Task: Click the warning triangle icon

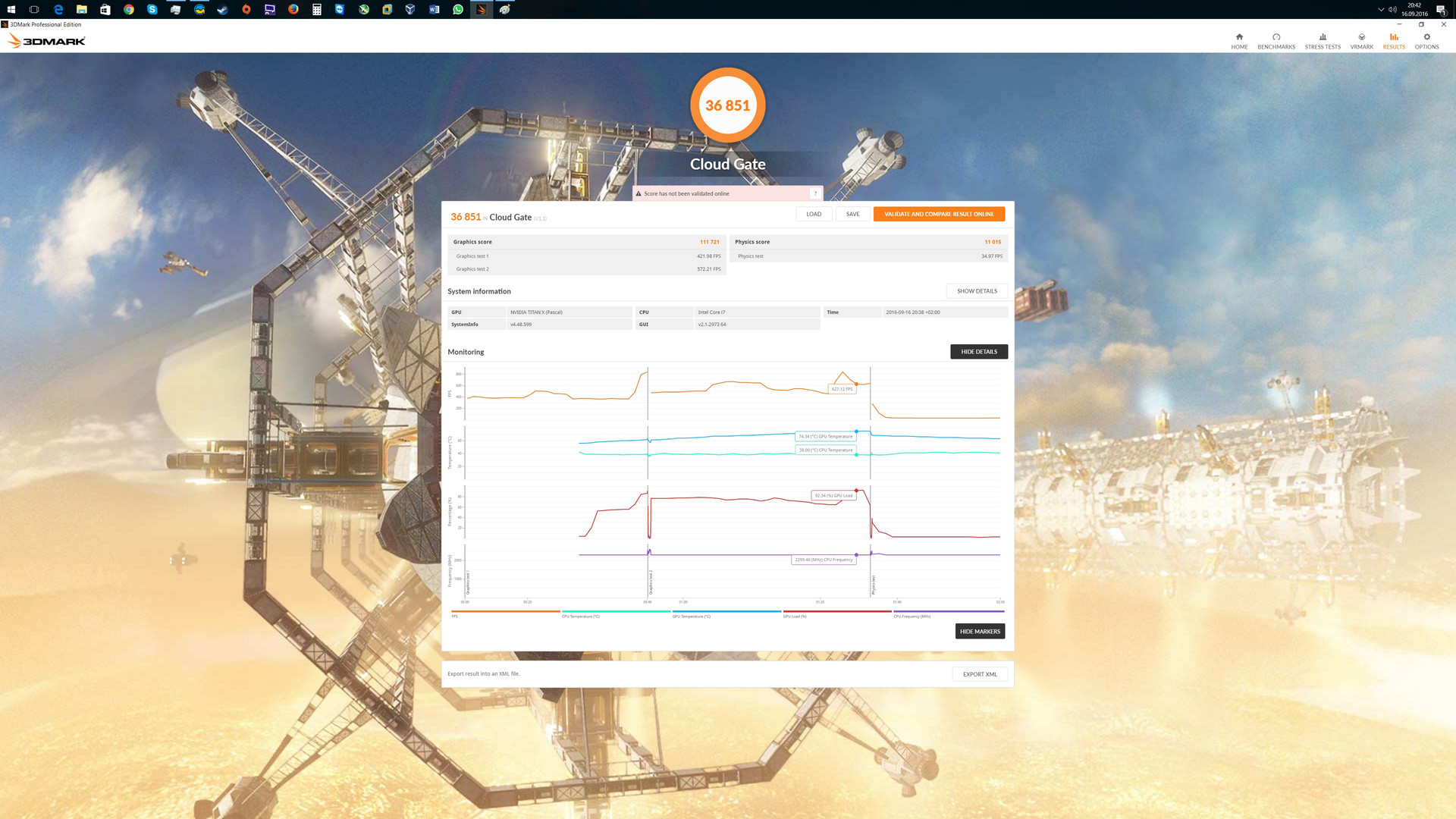Action: (x=639, y=193)
